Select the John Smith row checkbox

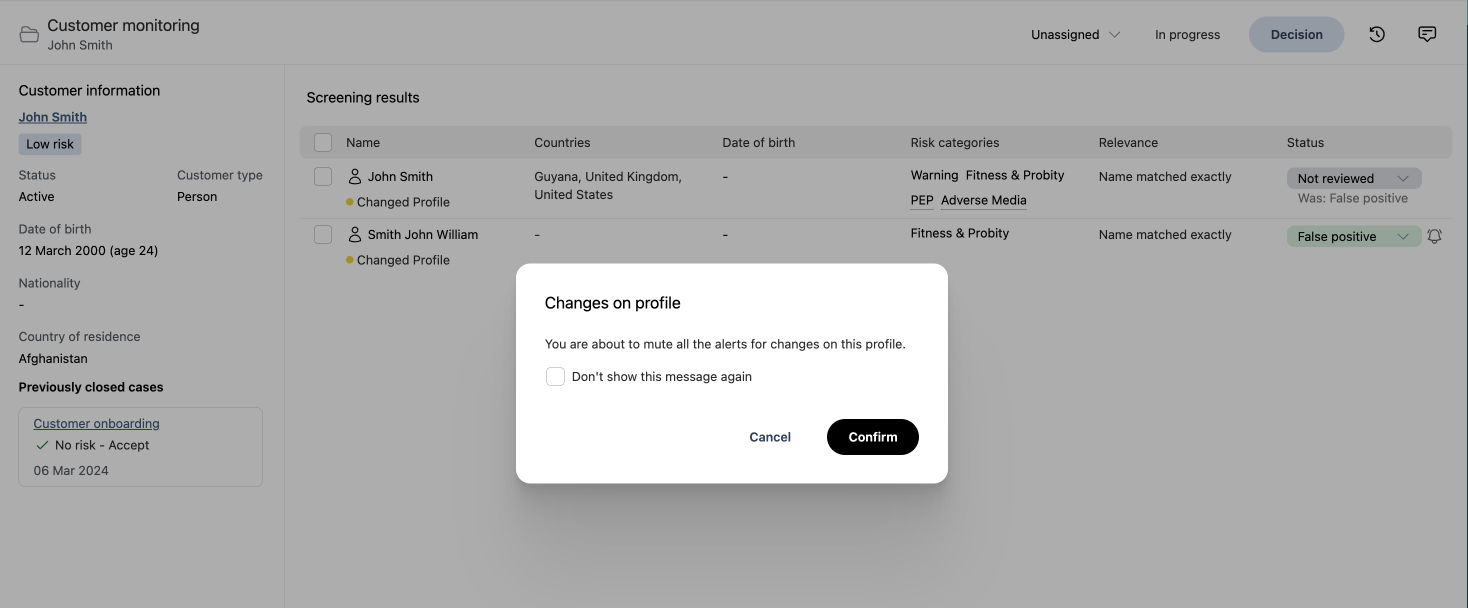322,176
